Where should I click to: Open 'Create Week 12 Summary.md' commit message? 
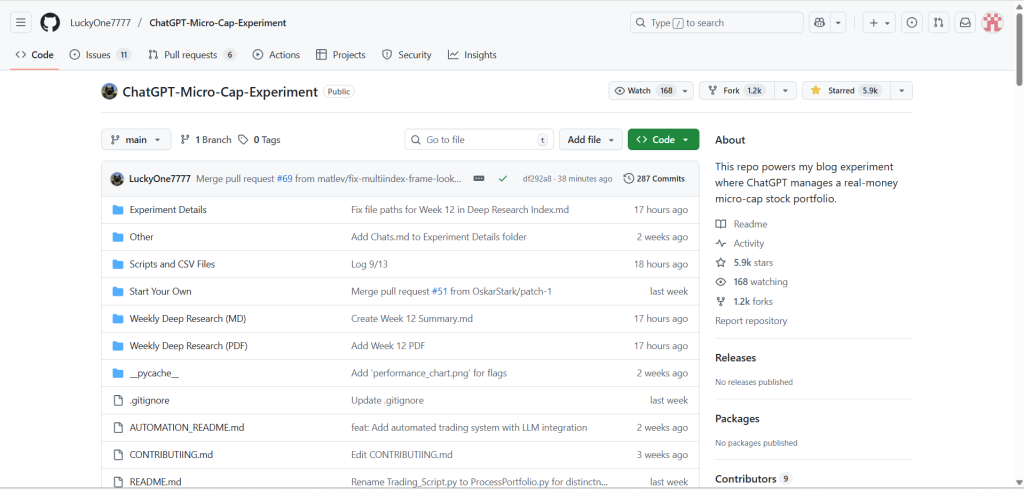[x=412, y=319]
